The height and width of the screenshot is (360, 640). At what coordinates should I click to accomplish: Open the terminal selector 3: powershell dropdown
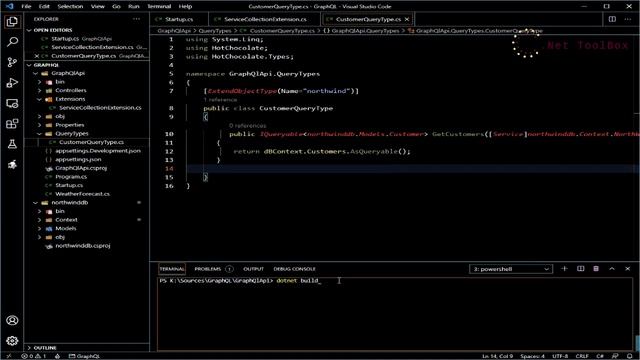[511, 269]
